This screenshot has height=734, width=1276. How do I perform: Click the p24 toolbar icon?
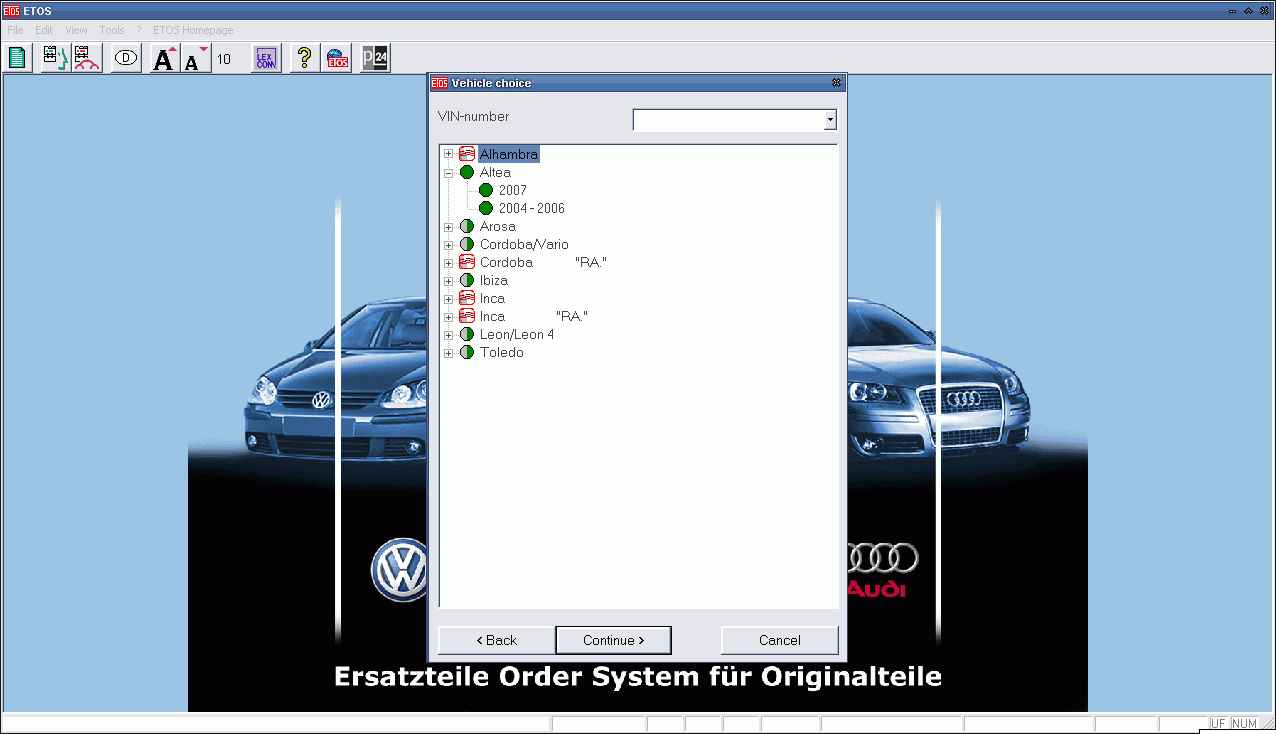coord(375,58)
